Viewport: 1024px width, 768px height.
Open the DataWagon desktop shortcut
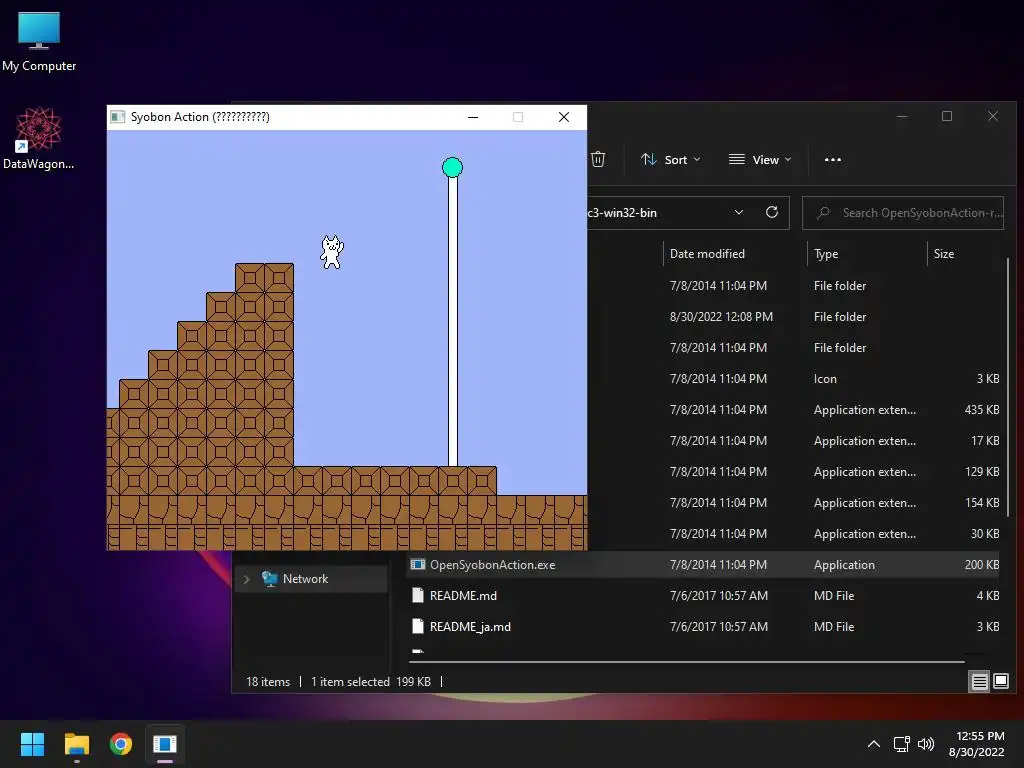tap(39, 138)
